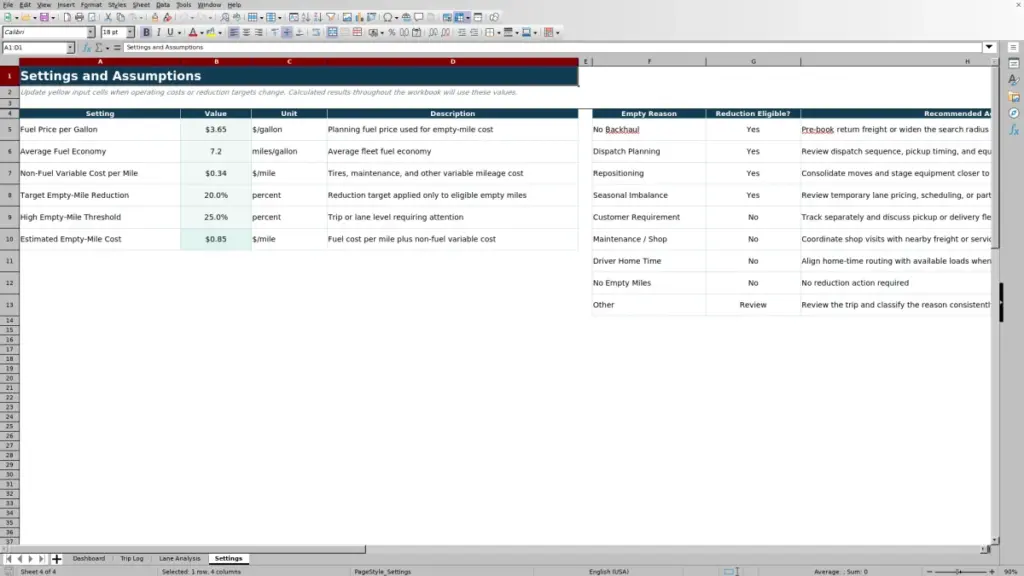
Task: Select the $3.65 fuel price cell
Action: [x=216, y=129]
